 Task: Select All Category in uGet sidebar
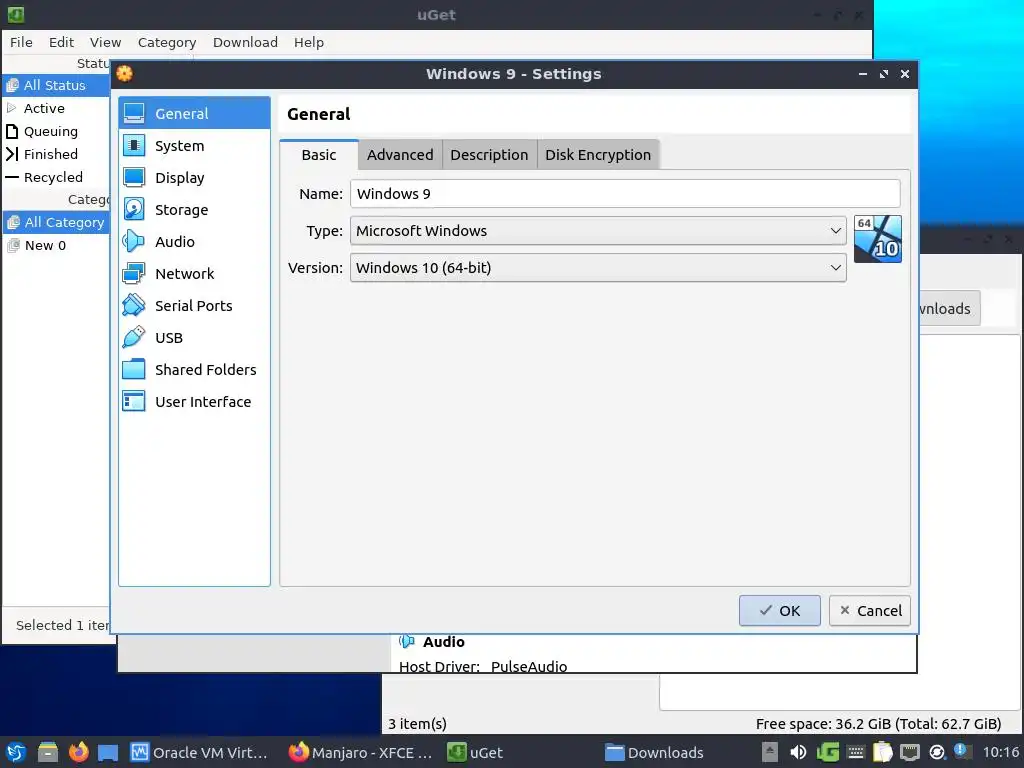click(x=56, y=222)
